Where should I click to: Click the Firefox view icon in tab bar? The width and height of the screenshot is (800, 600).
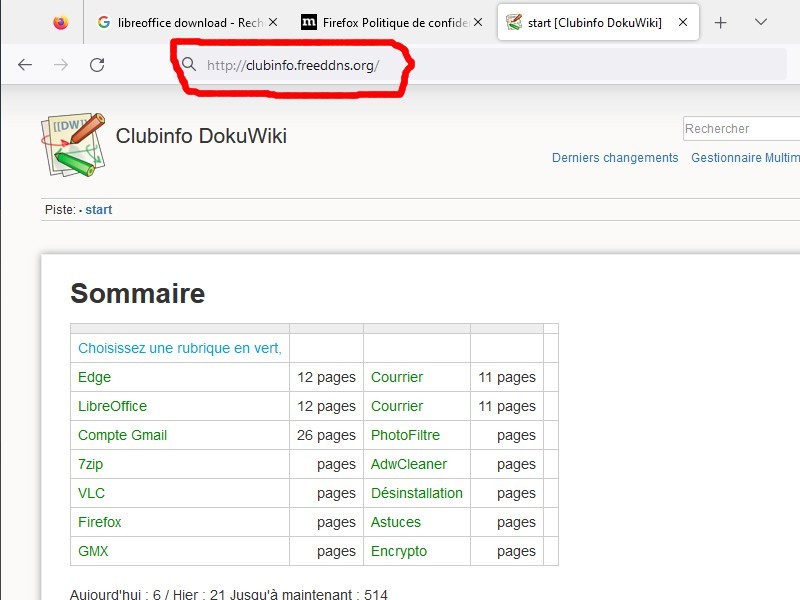click(61, 23)
